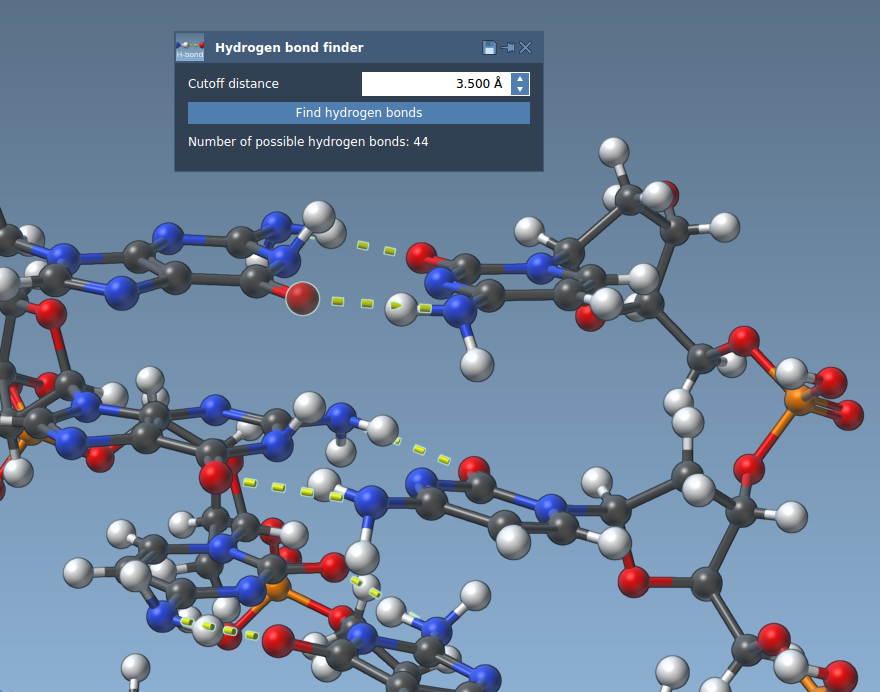Image resolution: width=880 pixels, height=692 pixels.
Task: Pin the Hydrogen bond finder panel
Action: pyautogui.click(x=507, y=47)
